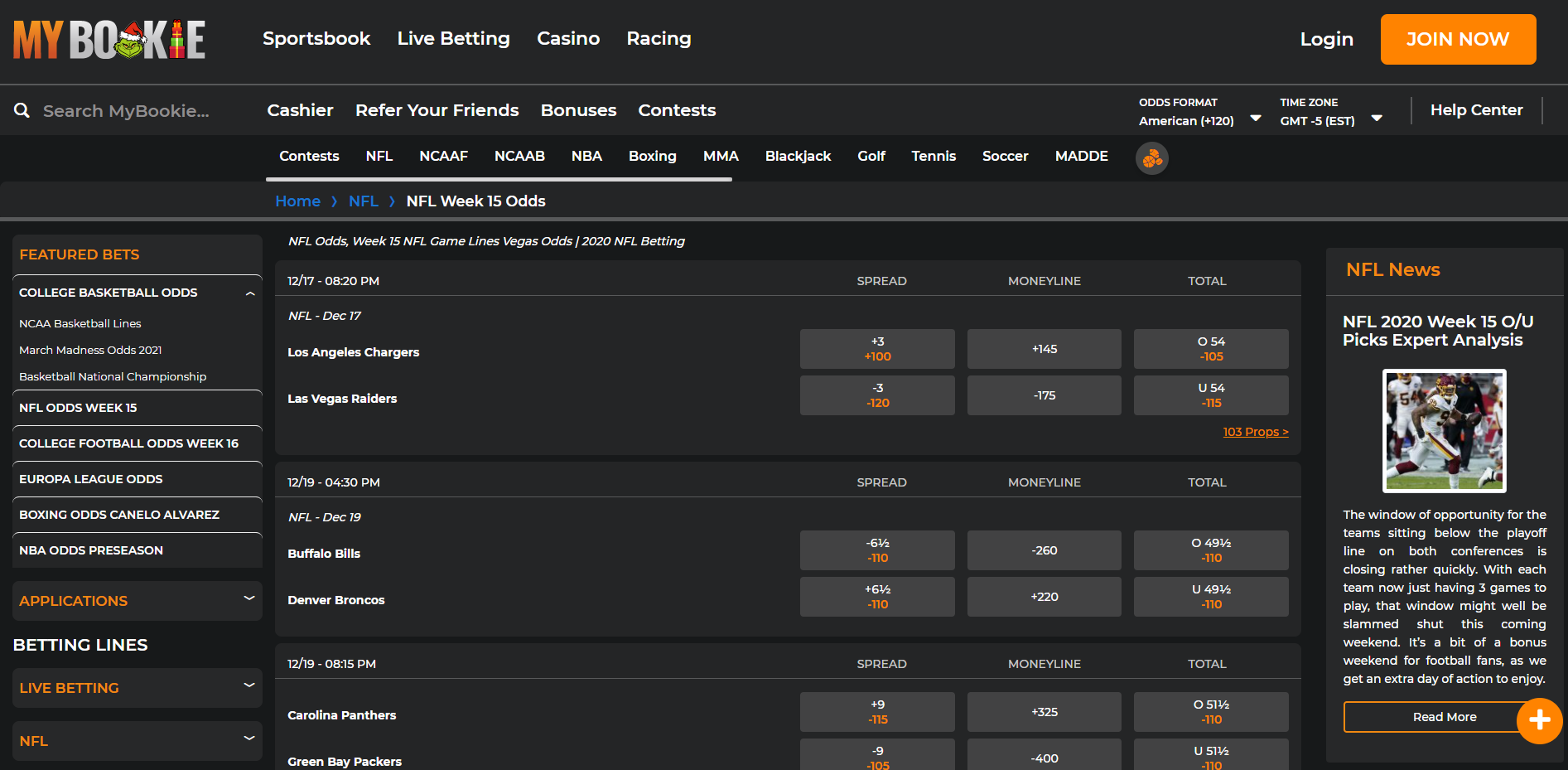Click the search magnifier icon
Image resolution: width=1568 pixels, height=770 pixels.
[x=22, y=110]
